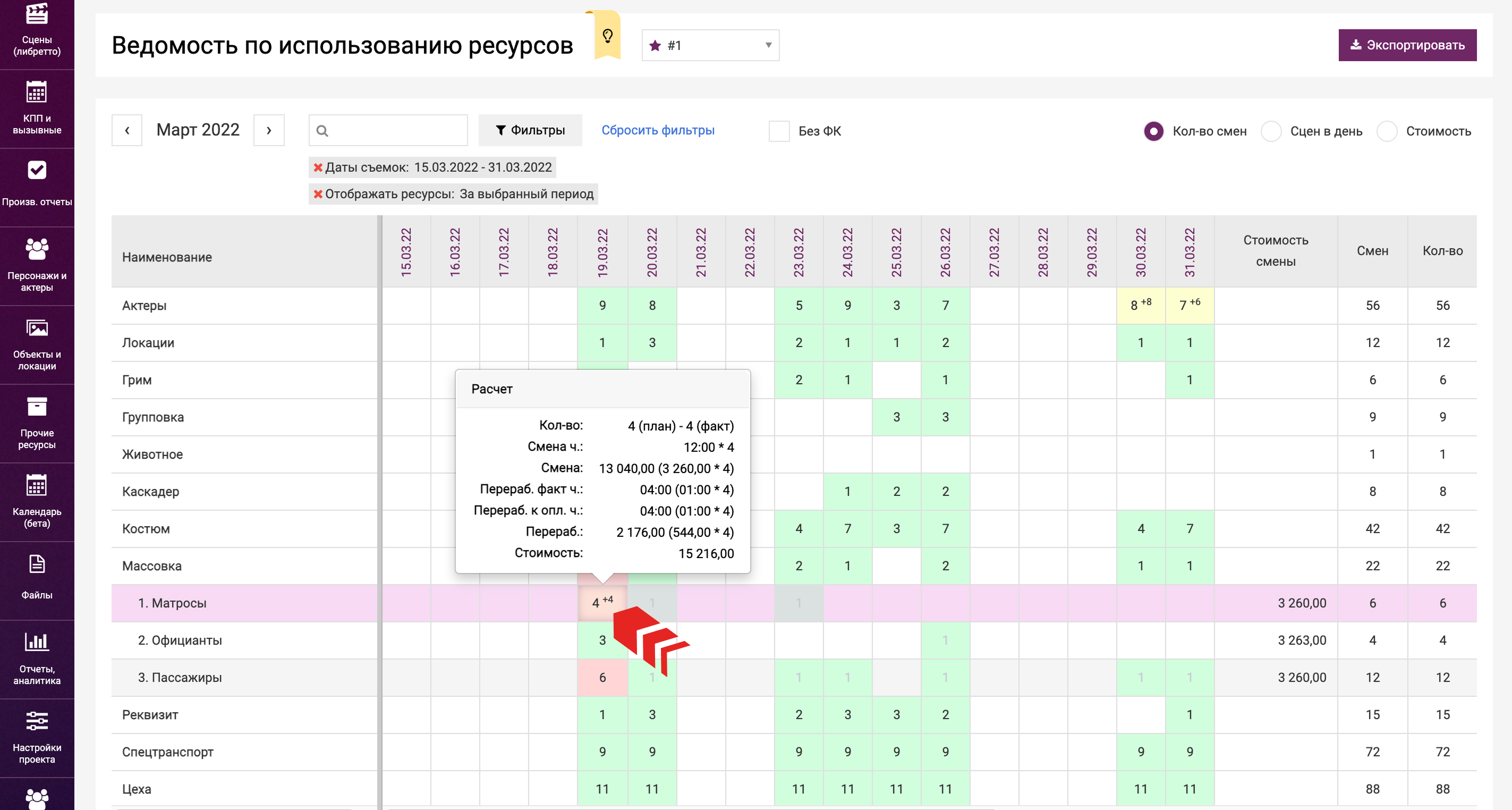This screenshot has height=810, width=1512.
Task: Click the 23.03.22 column header
Action: coord(799,252)
